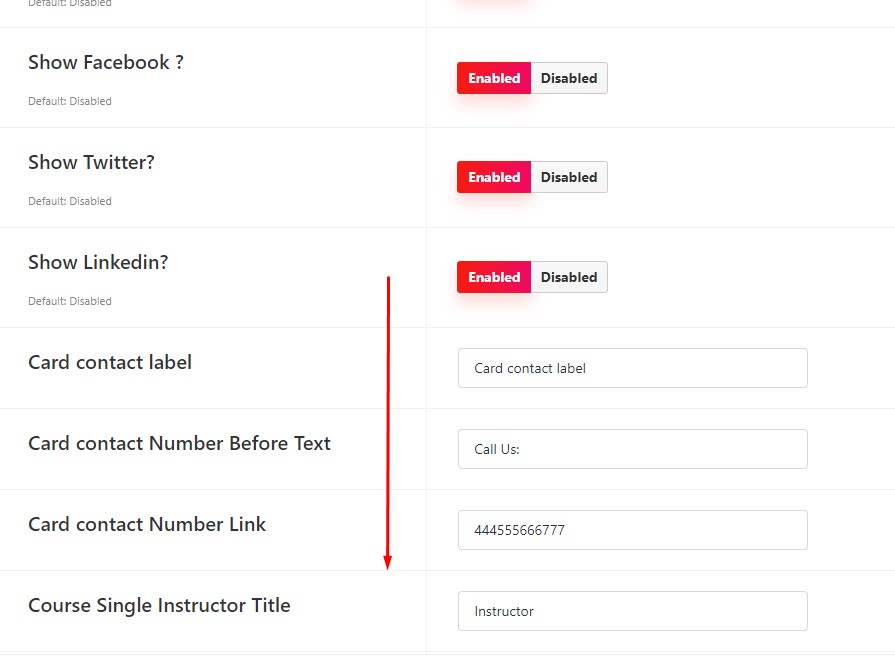Click Course Single Instructor Title heading

pyautogui.click(x=159, y=606)
